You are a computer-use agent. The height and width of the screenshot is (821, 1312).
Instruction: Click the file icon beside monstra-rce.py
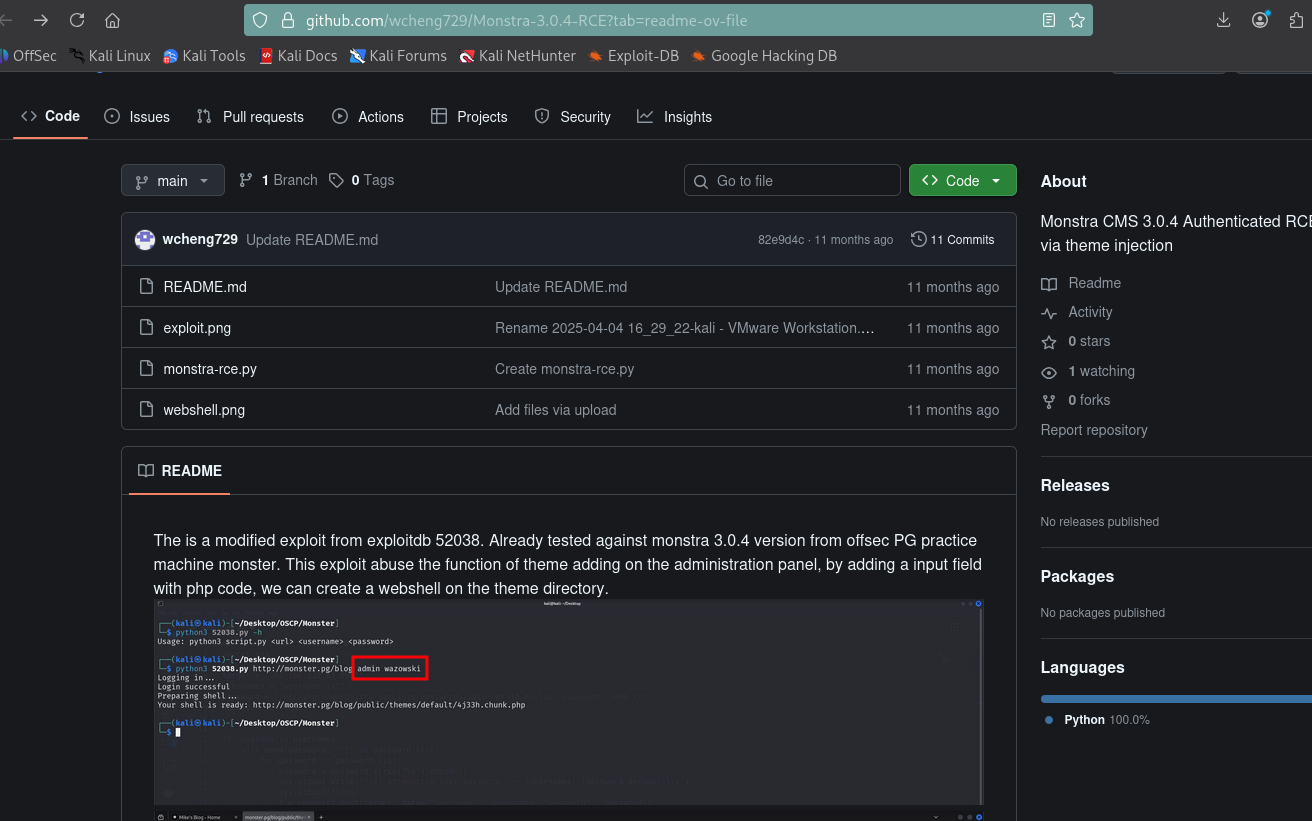pyautogui.click(x=146, y=369)
